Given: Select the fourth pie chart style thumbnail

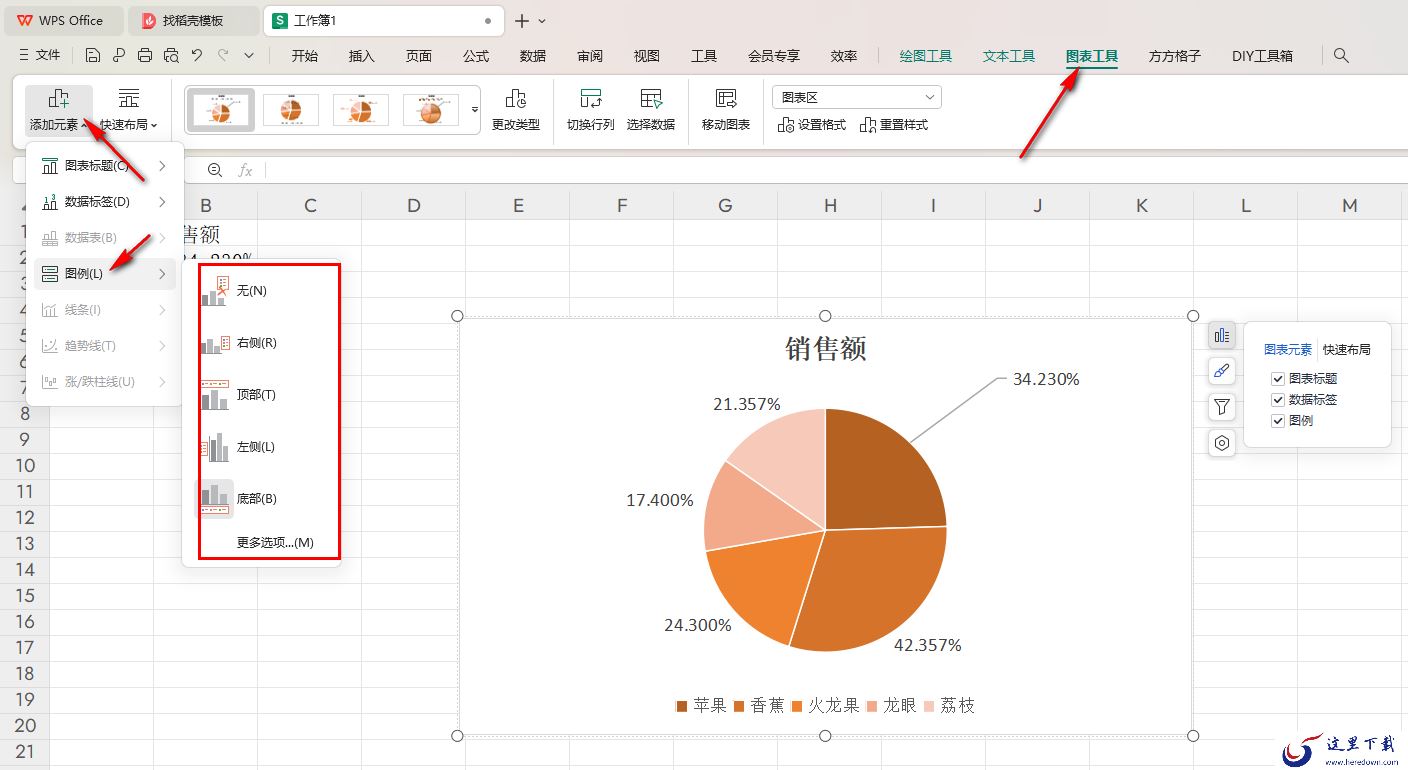Looking at the screenshot, I should [431, 110].
